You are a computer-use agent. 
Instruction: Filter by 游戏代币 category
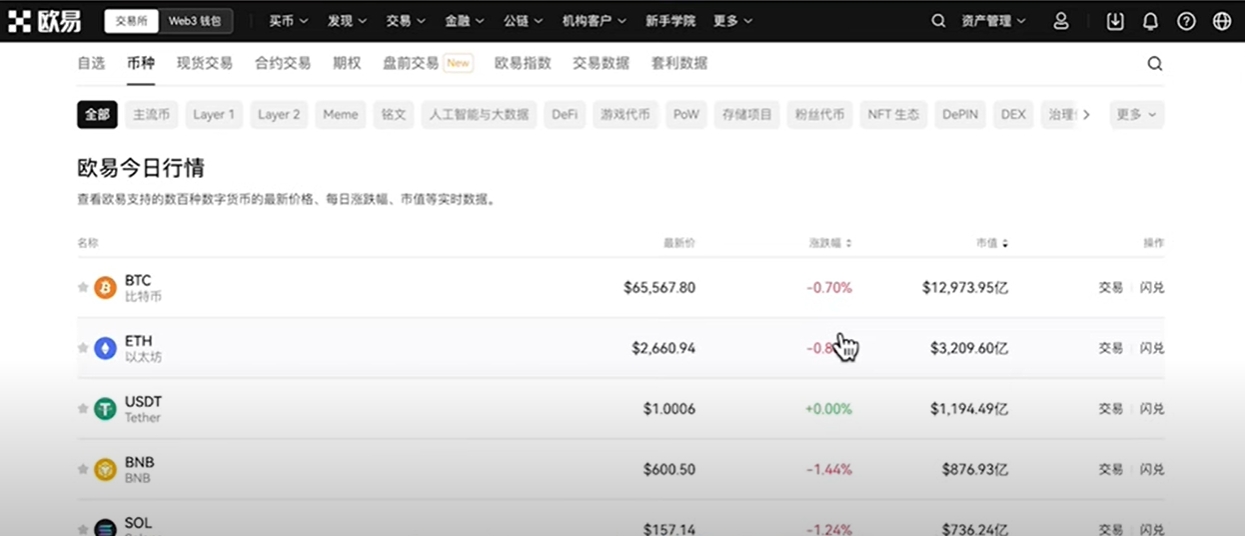click(626, 115)
